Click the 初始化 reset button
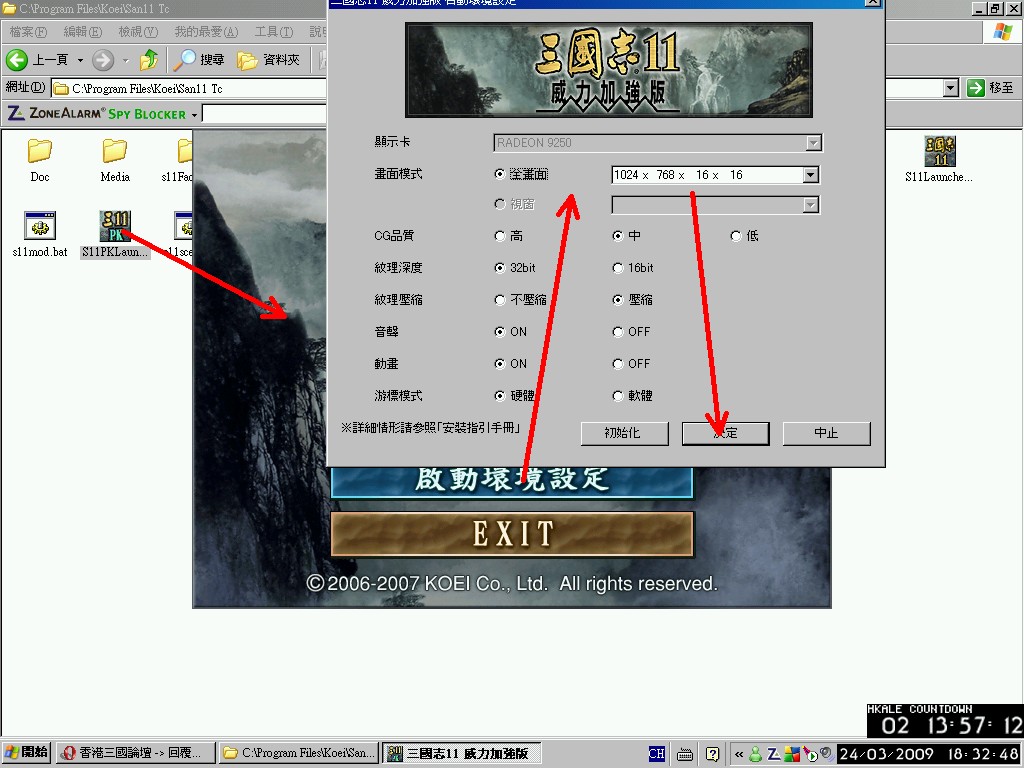Image resolution: width=1024 pixels, height=768 pixels. [624, 433]
